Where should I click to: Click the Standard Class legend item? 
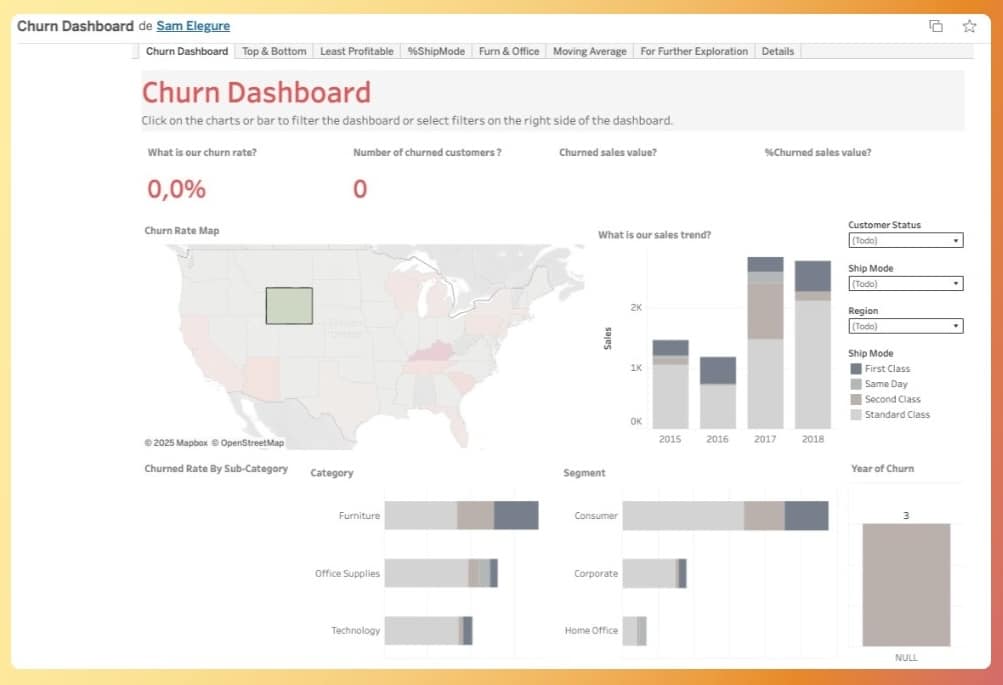tap(897, 414)
